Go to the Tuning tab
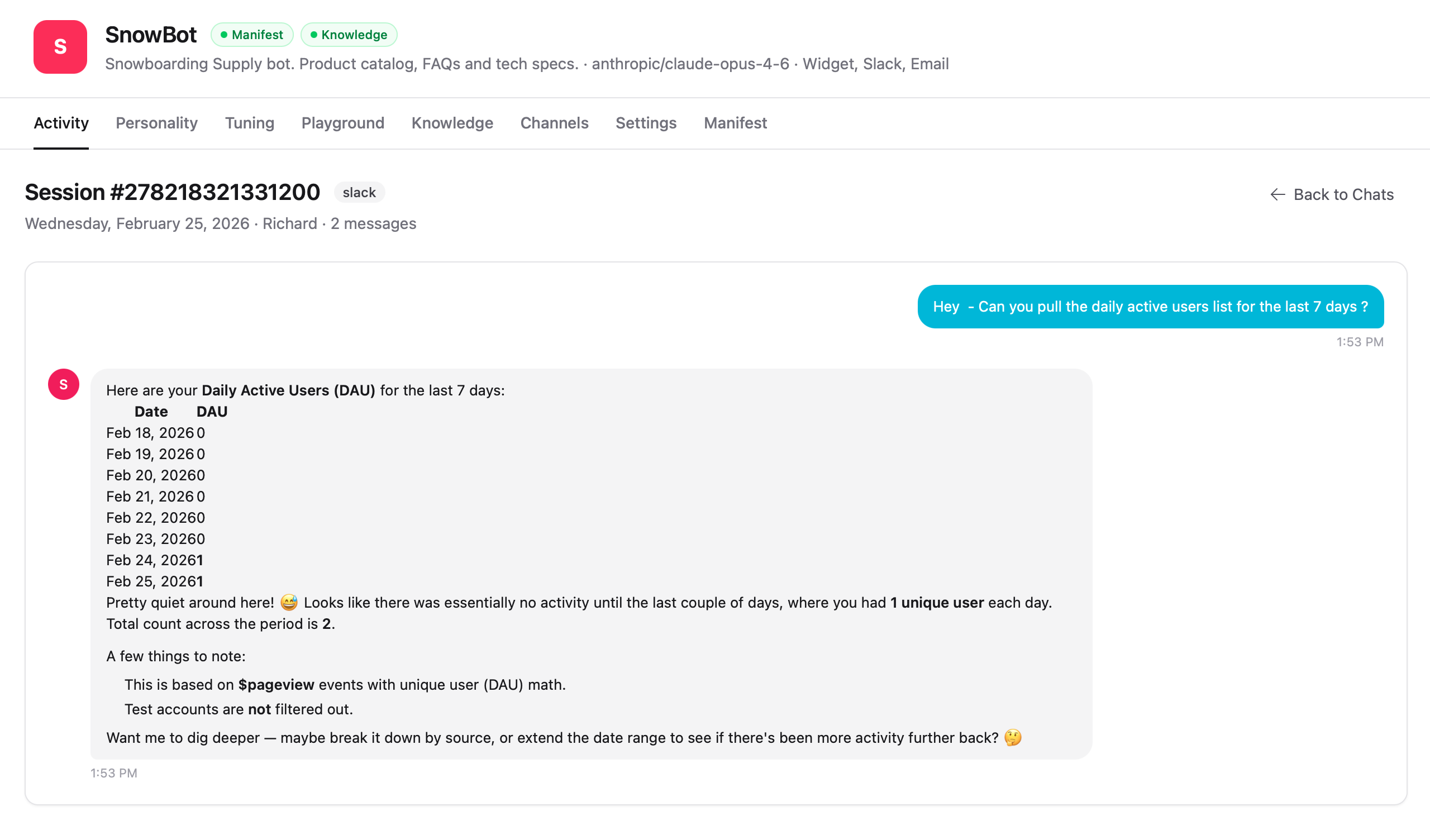Viewport: 1430px width, 840px height. 250,123
